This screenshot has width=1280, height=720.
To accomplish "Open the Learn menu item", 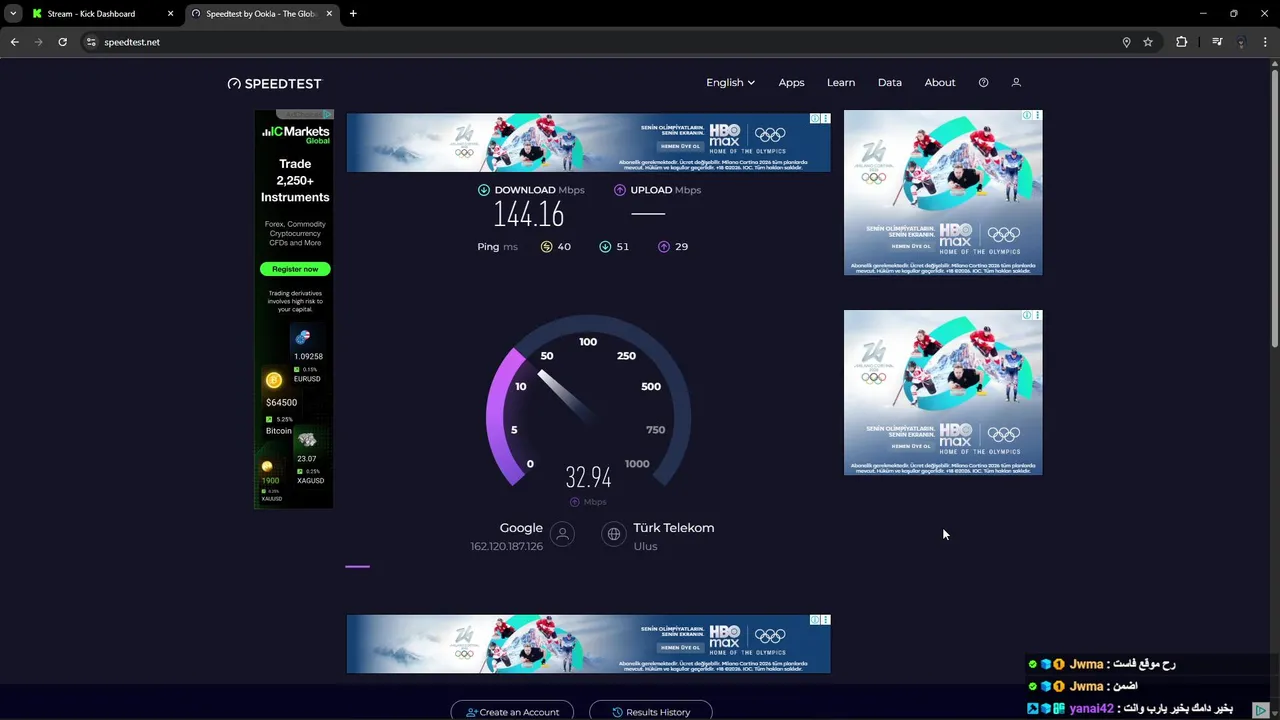I will [841, 83].
